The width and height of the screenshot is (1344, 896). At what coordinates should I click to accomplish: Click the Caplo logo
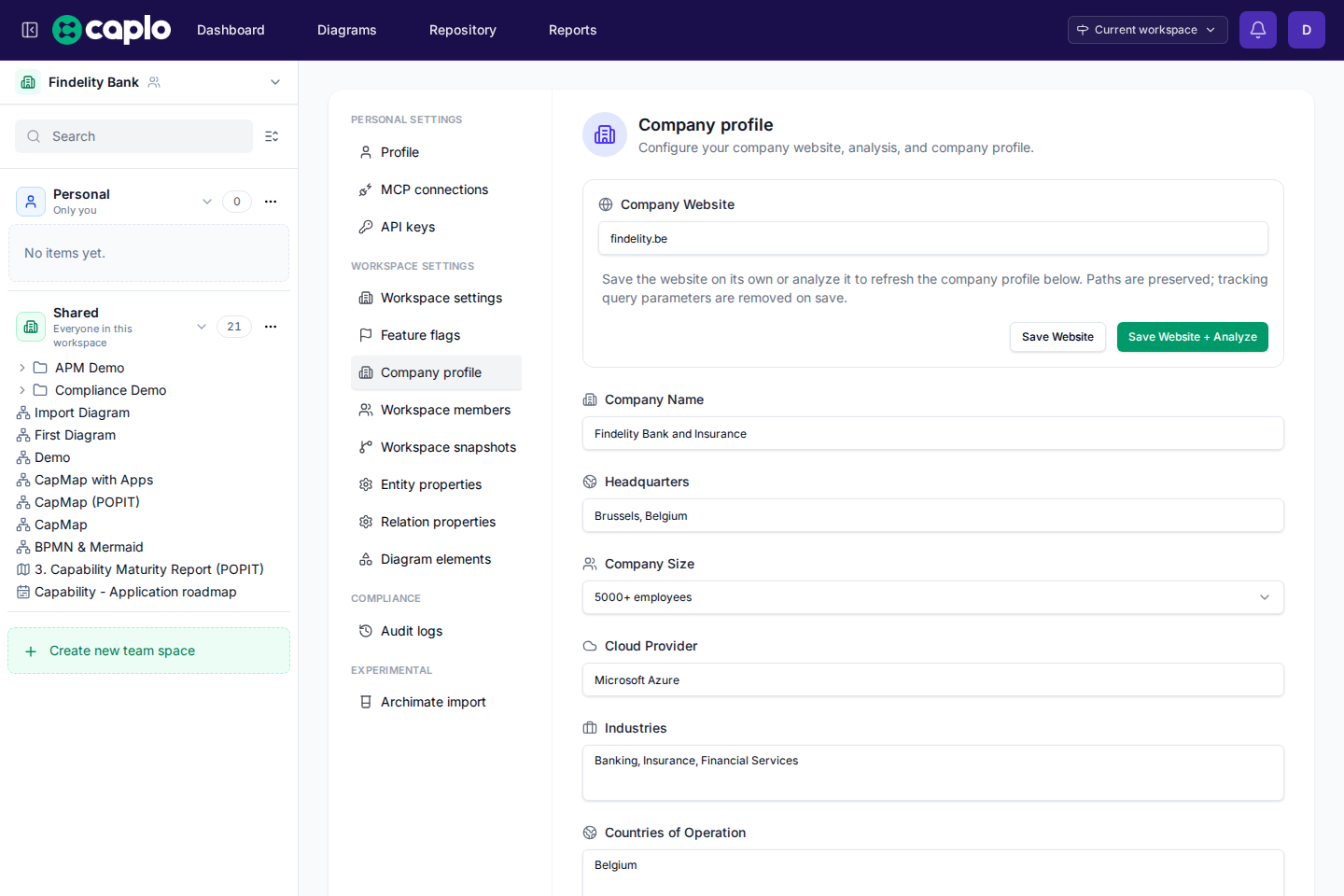tap(112, 30)
